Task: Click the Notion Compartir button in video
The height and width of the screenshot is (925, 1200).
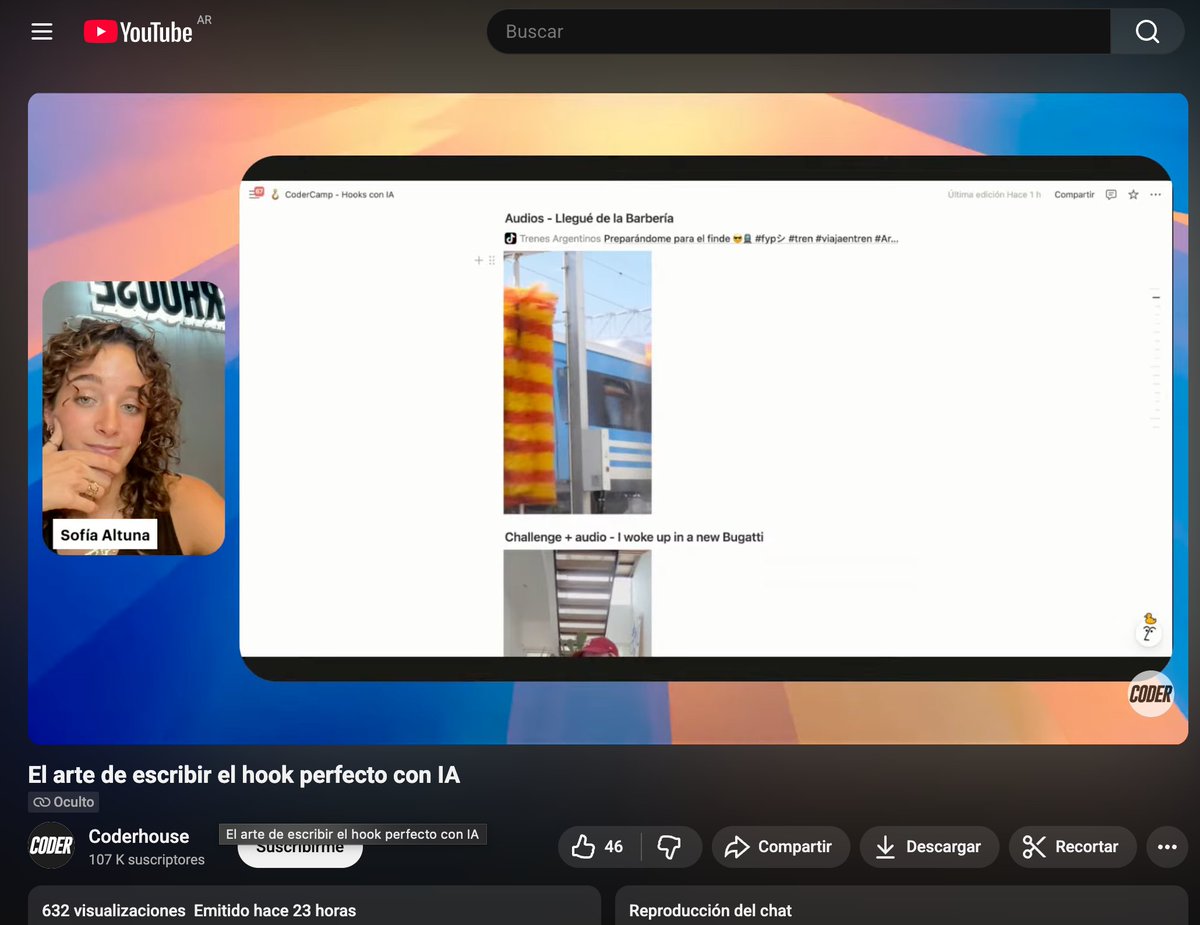Action: [x=1074, y=195]
